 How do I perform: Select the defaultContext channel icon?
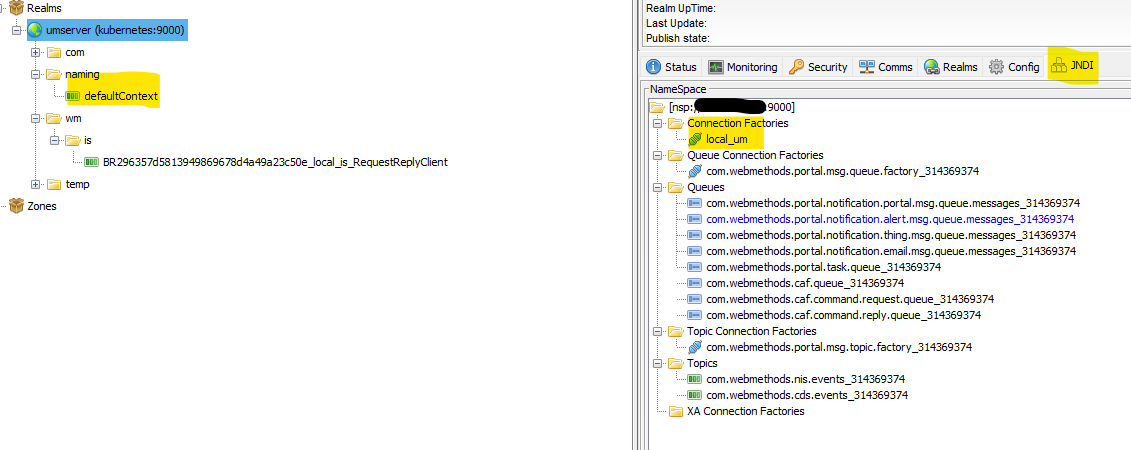73,96
